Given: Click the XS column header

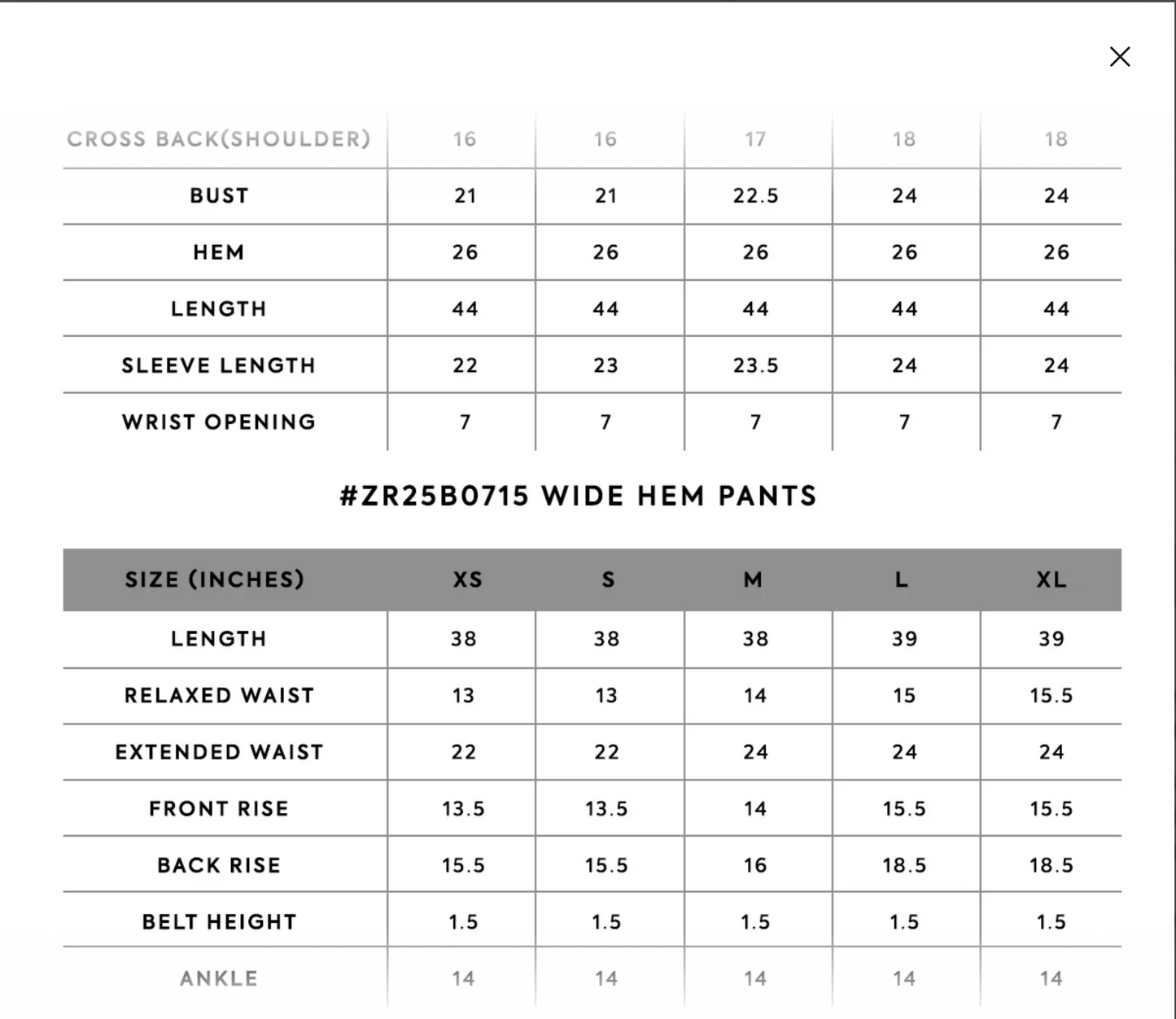Looking at the screenshot, I should (467, 579).
